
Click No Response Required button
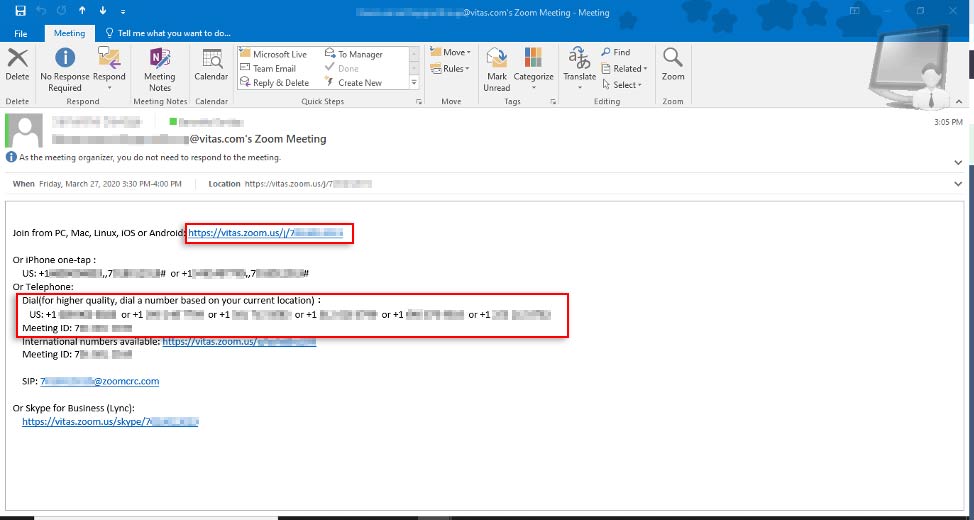65,70
